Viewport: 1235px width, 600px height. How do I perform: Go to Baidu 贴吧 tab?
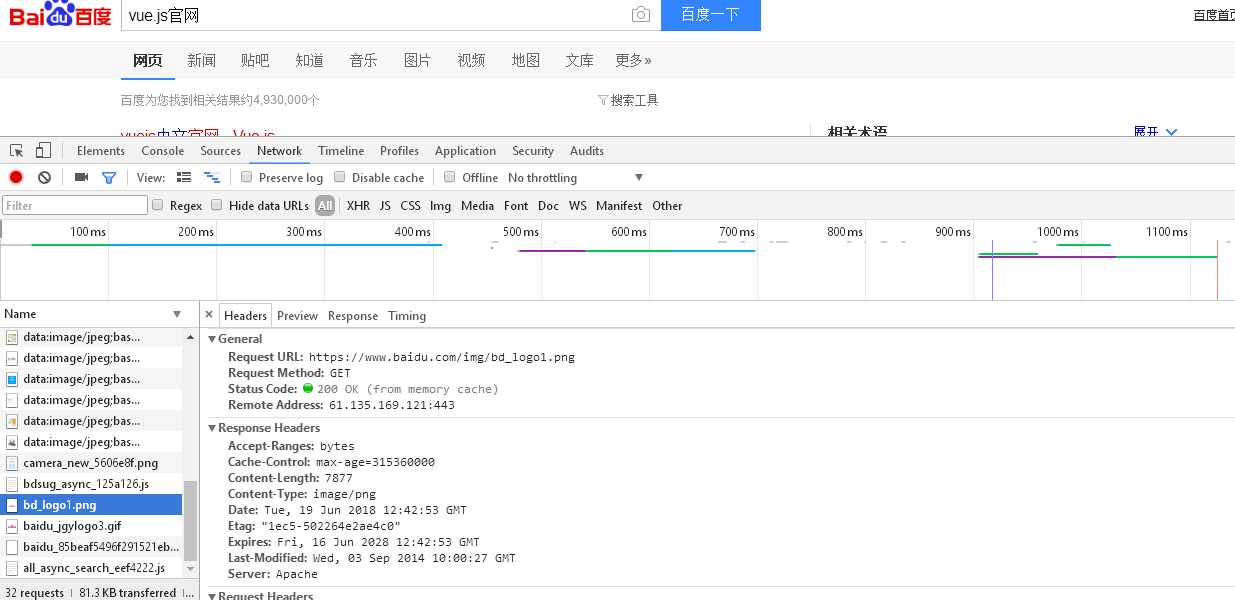(x=255, y=60)
